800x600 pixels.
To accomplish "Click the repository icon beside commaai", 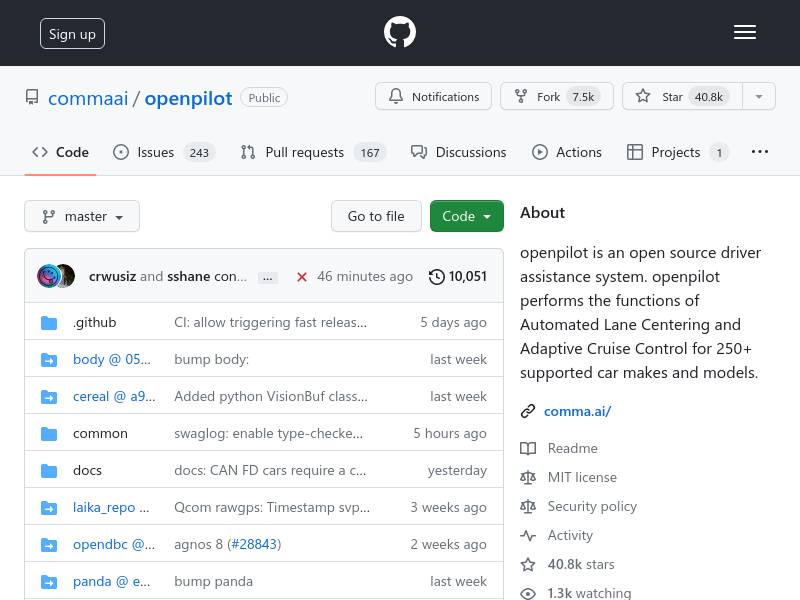I will point(32,97).
